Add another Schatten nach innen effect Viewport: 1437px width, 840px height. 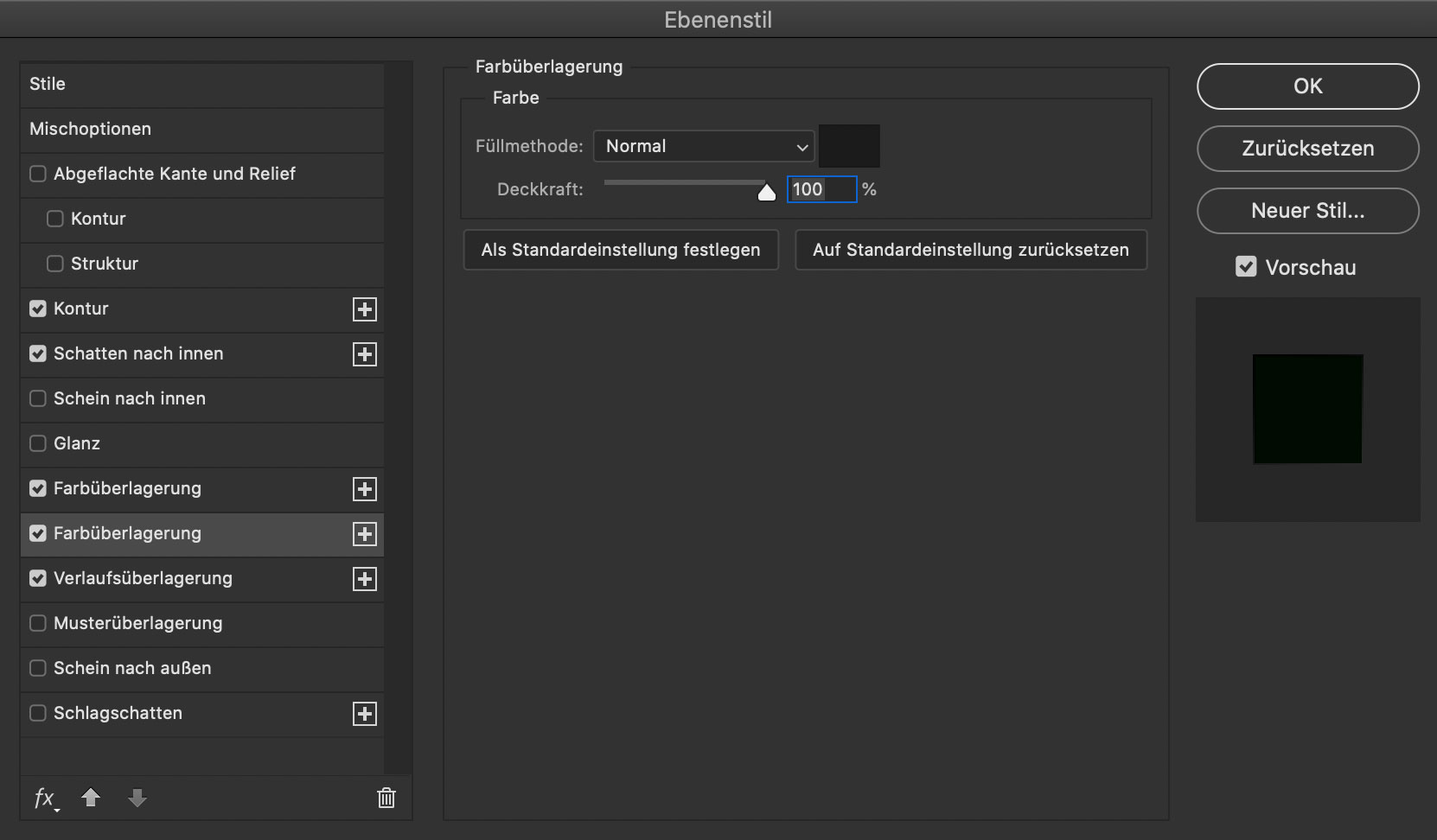coord(365,354)
